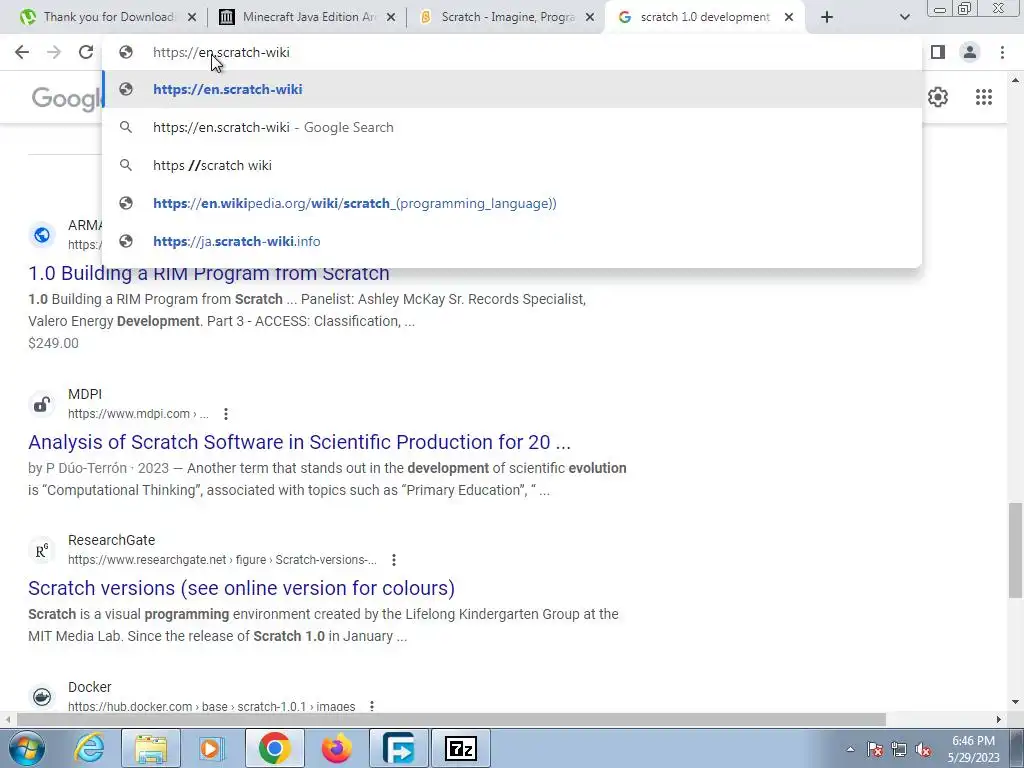The width and height of the screenshot is (1024, 768).
Task: Go back to the previous page
Action: [22, 52]
